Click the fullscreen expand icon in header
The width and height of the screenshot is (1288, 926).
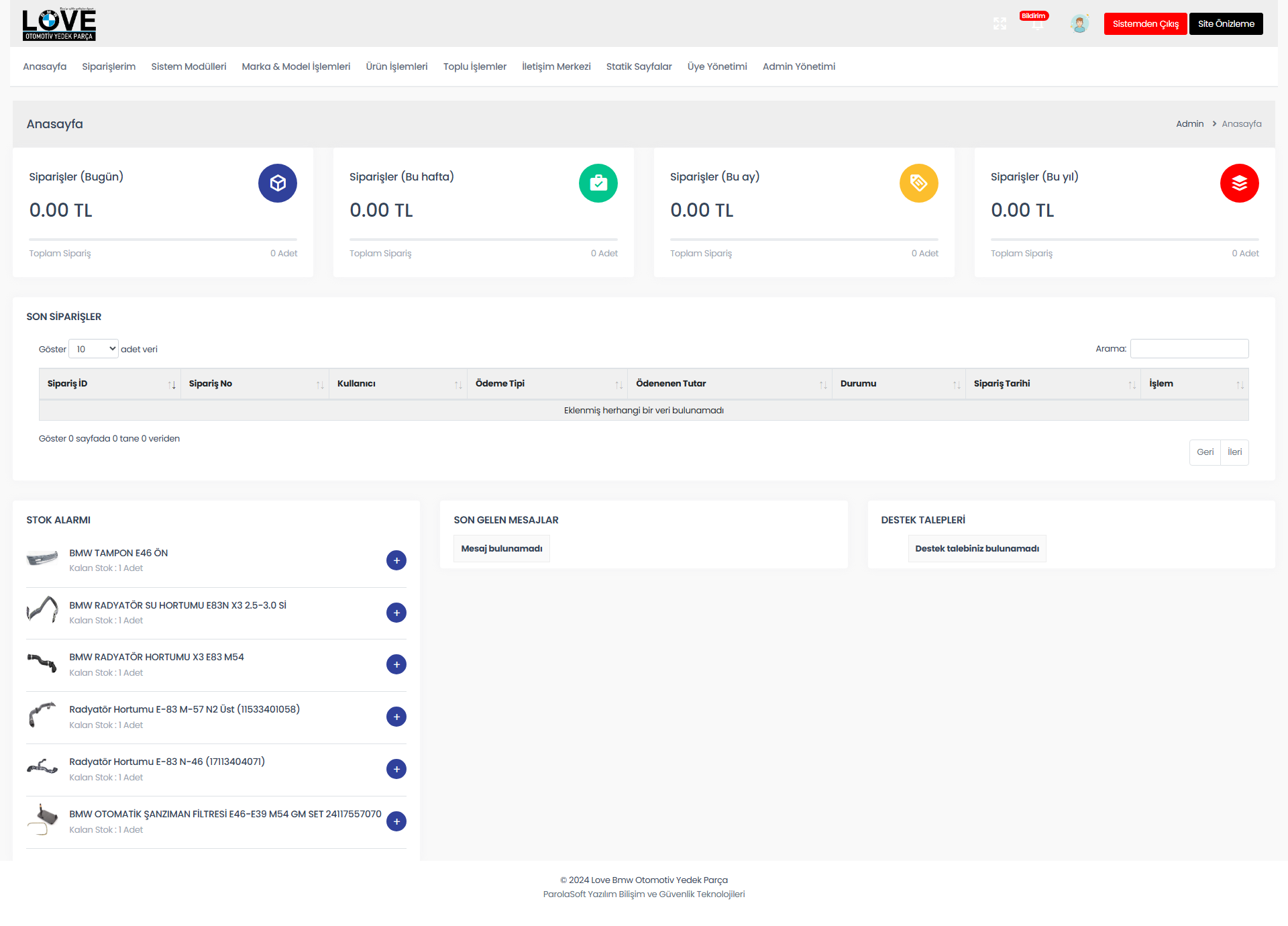[1000, 23]
